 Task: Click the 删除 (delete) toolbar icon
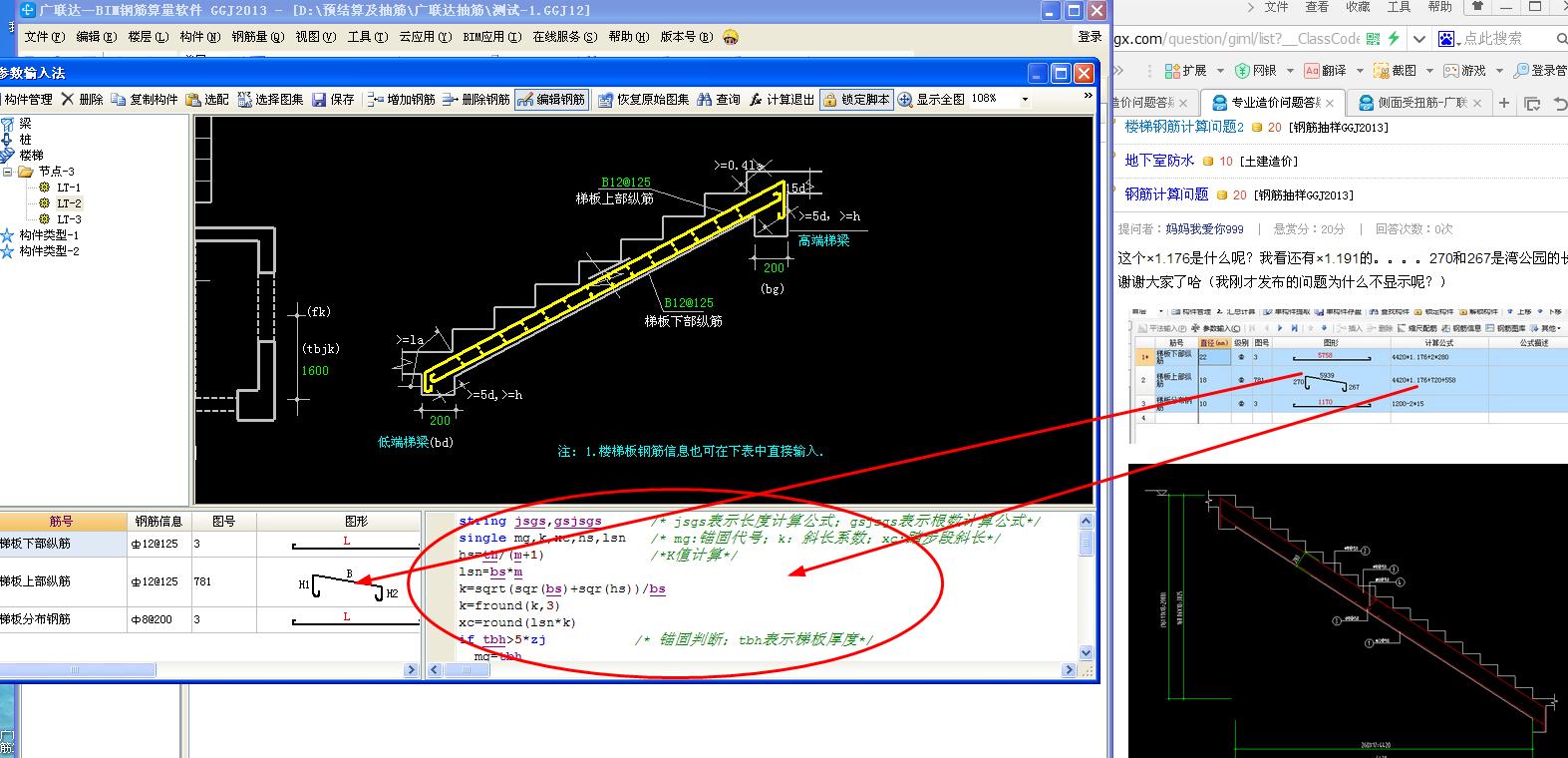pyautogui.click(x=68, y=99)
